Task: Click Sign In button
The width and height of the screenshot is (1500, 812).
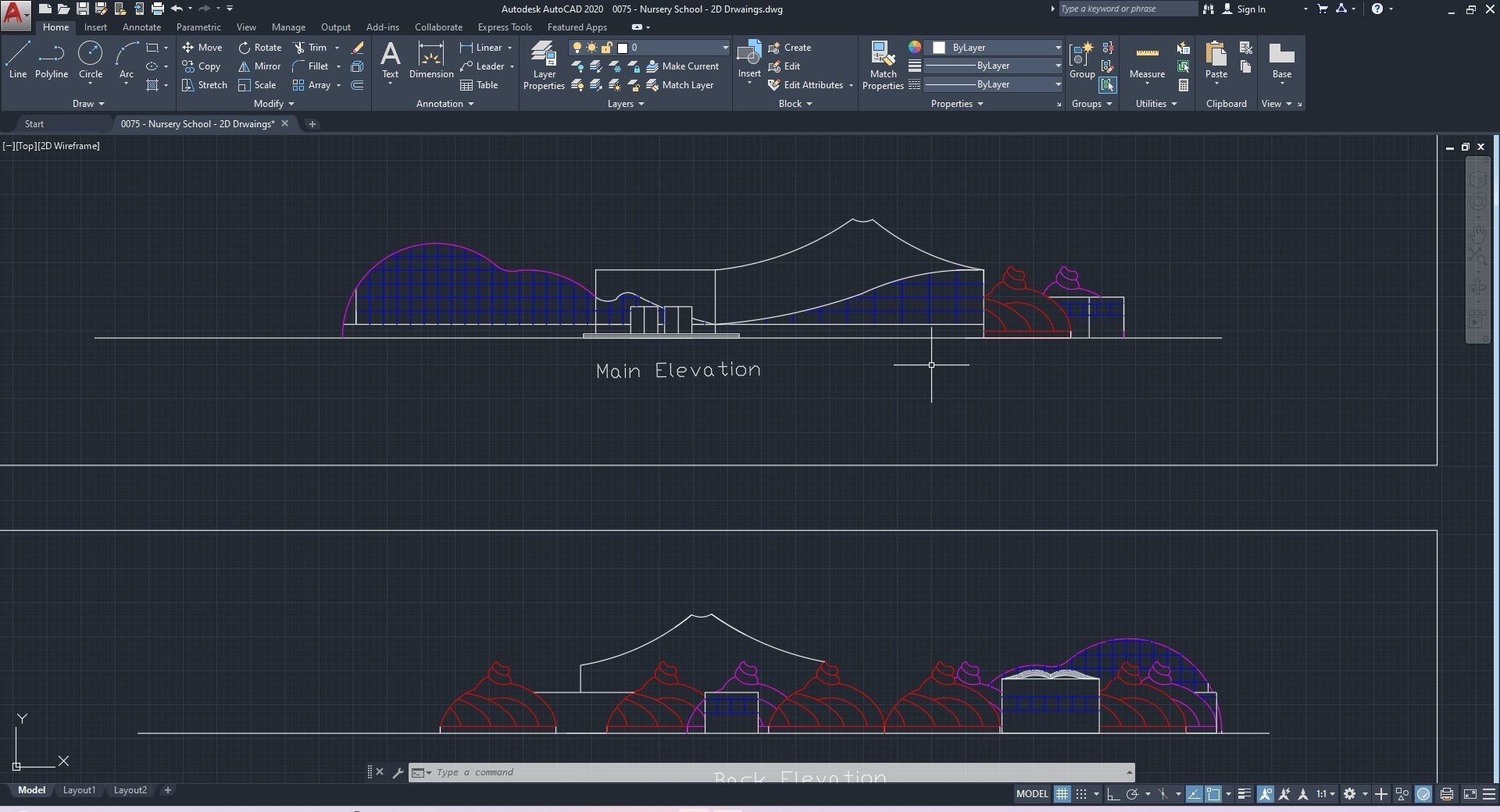Action: [1244, 9]
